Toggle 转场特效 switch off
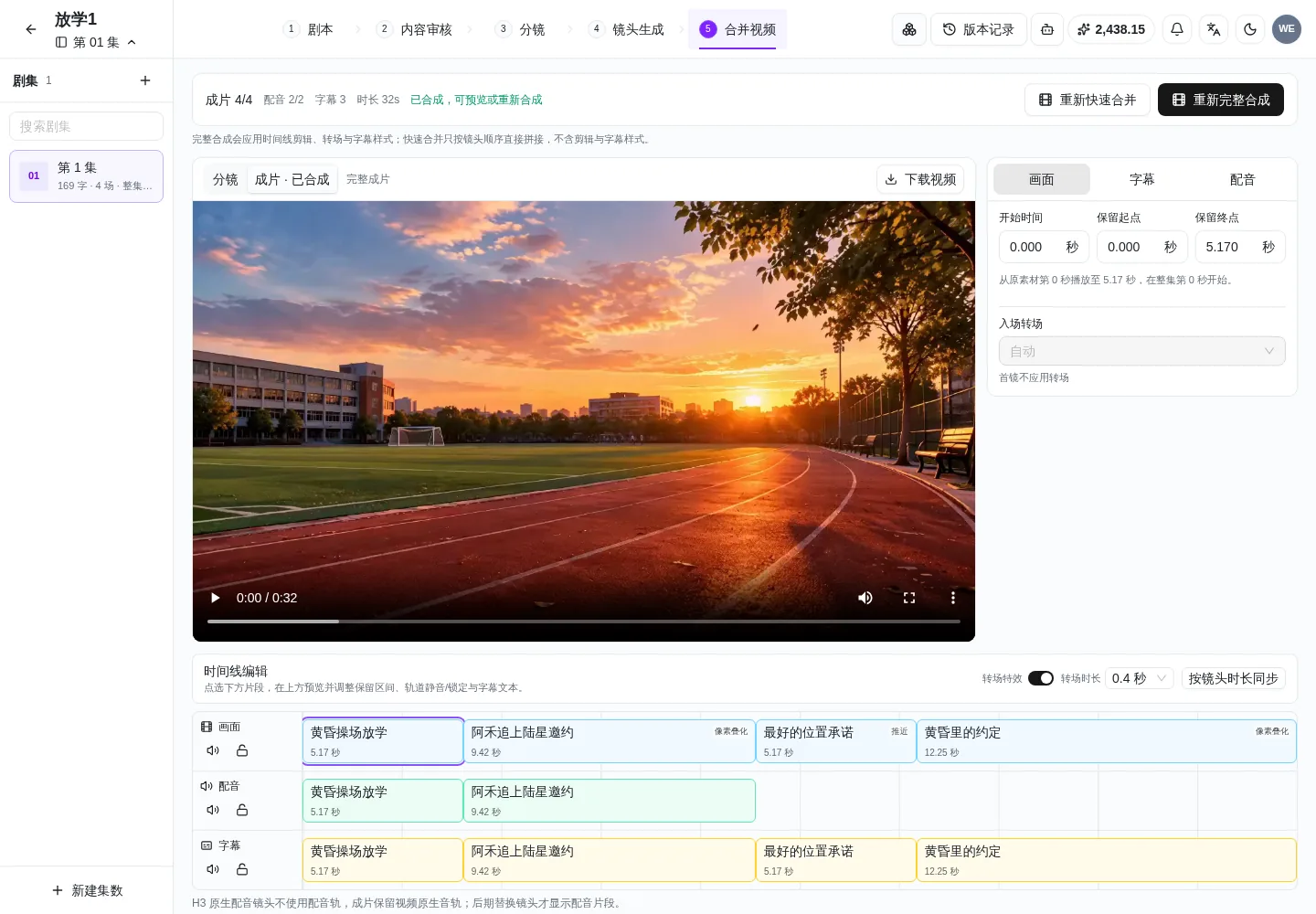Screen dimensions: 1316x914 pos(1041,678)
